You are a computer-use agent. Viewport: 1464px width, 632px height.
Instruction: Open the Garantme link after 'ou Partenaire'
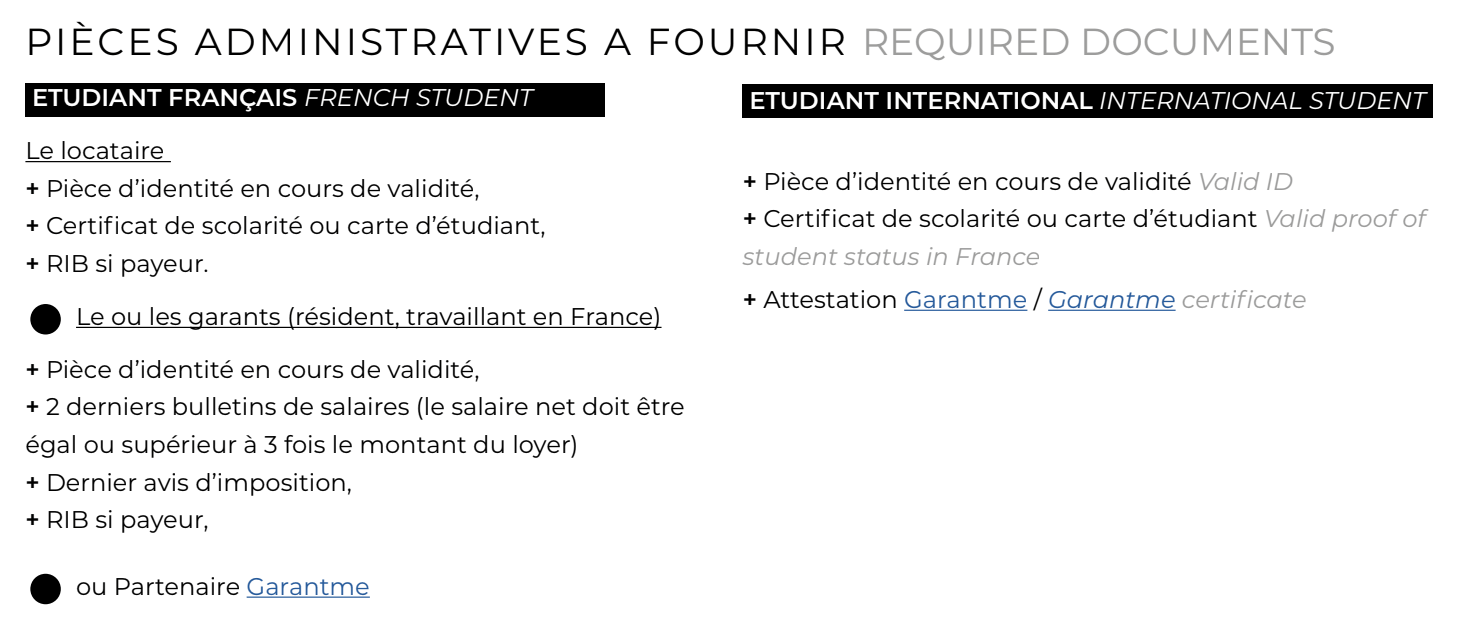[308, 587]
